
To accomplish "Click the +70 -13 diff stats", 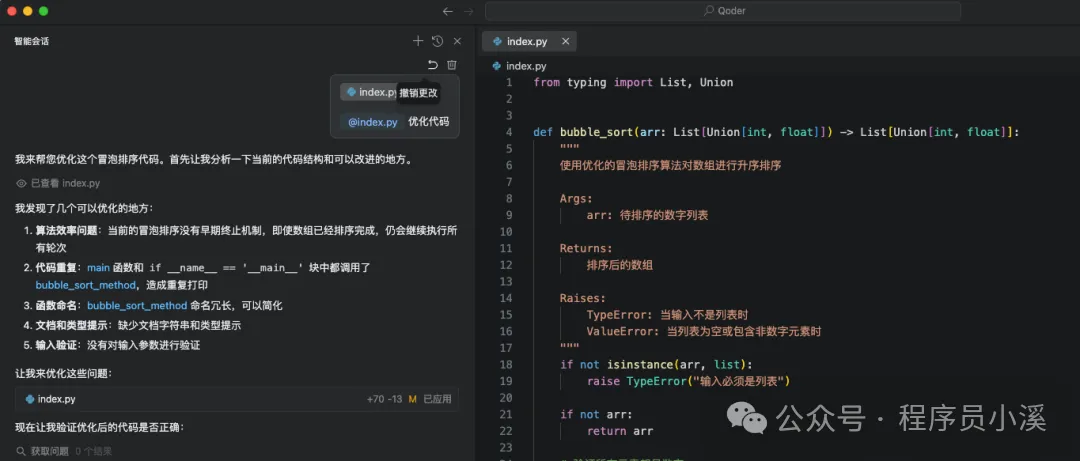I will [x=385, y=399].
